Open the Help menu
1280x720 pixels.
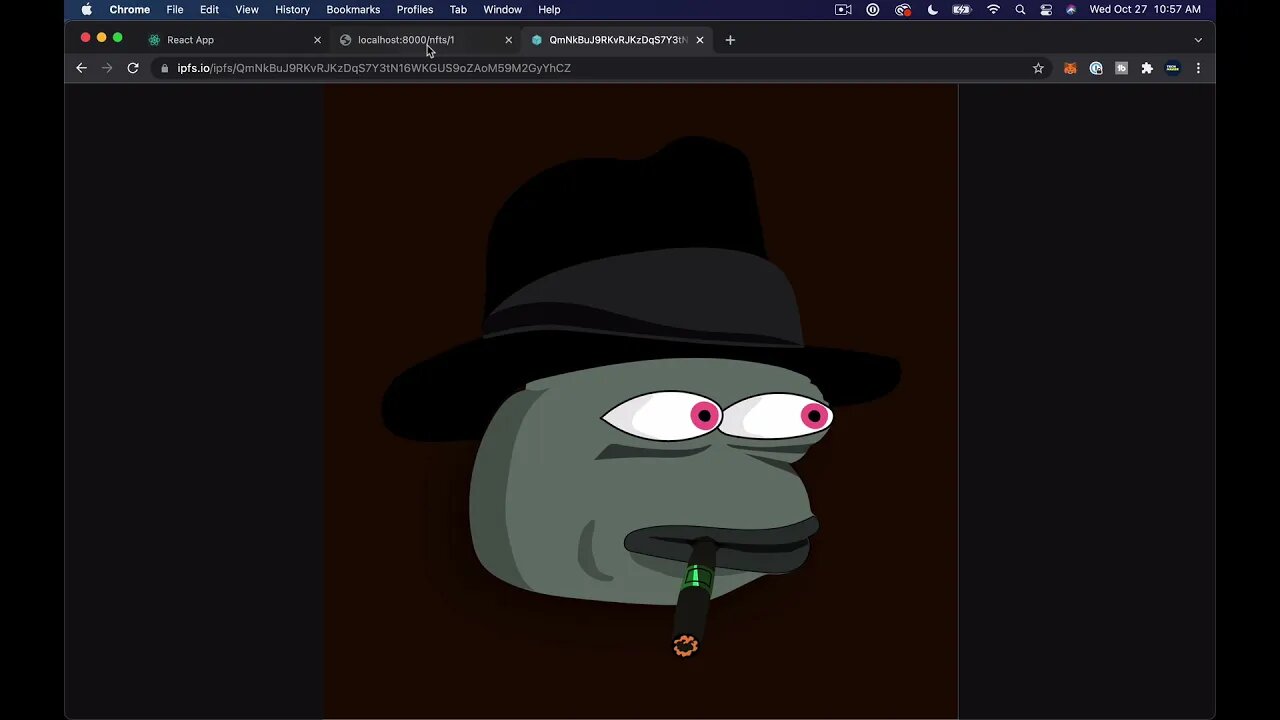[x=549, y=9]
